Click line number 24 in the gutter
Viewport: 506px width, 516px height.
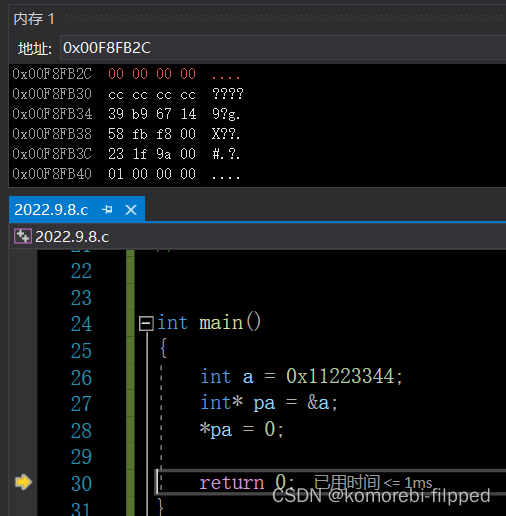[x=81, y=324]
